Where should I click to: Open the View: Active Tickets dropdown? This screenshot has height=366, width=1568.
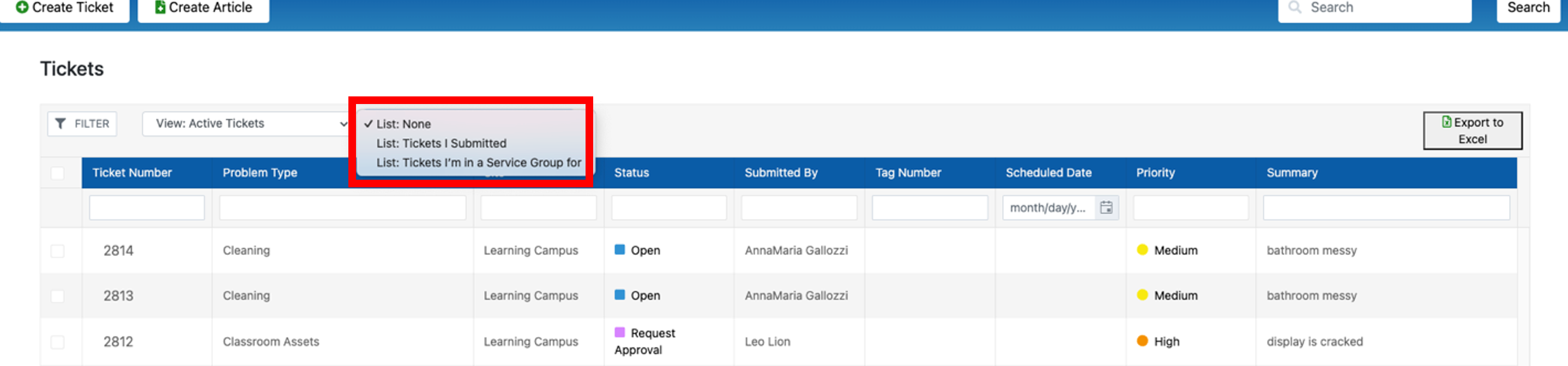[x=246, y=124]
